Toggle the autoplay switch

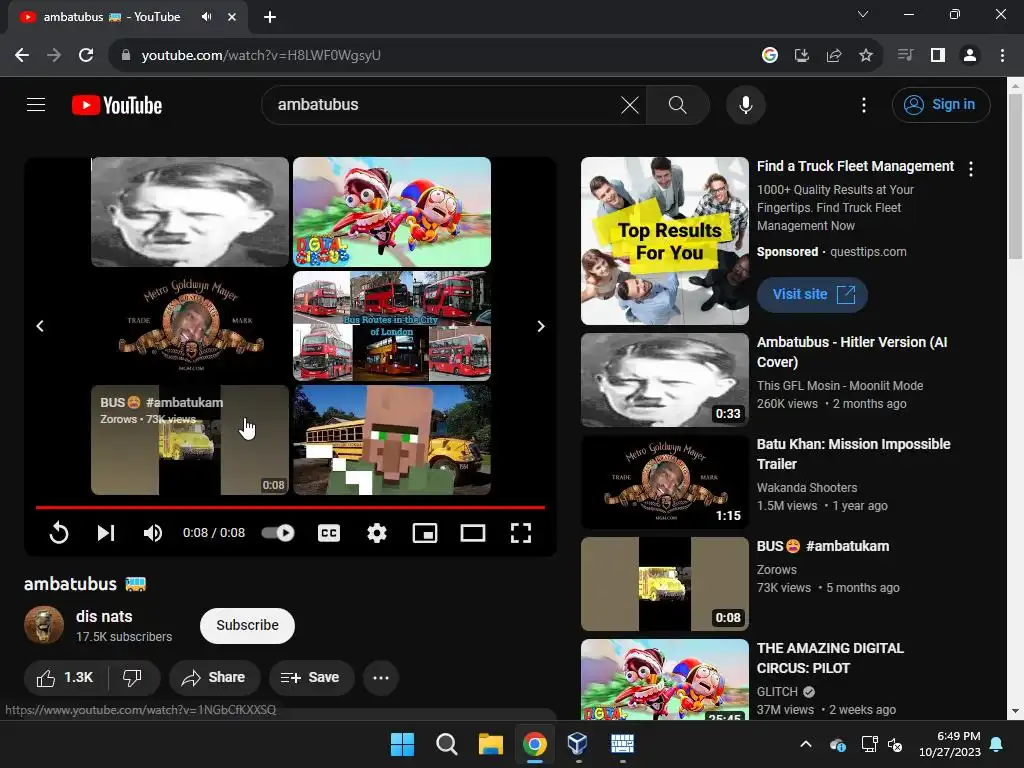point(278,533)
